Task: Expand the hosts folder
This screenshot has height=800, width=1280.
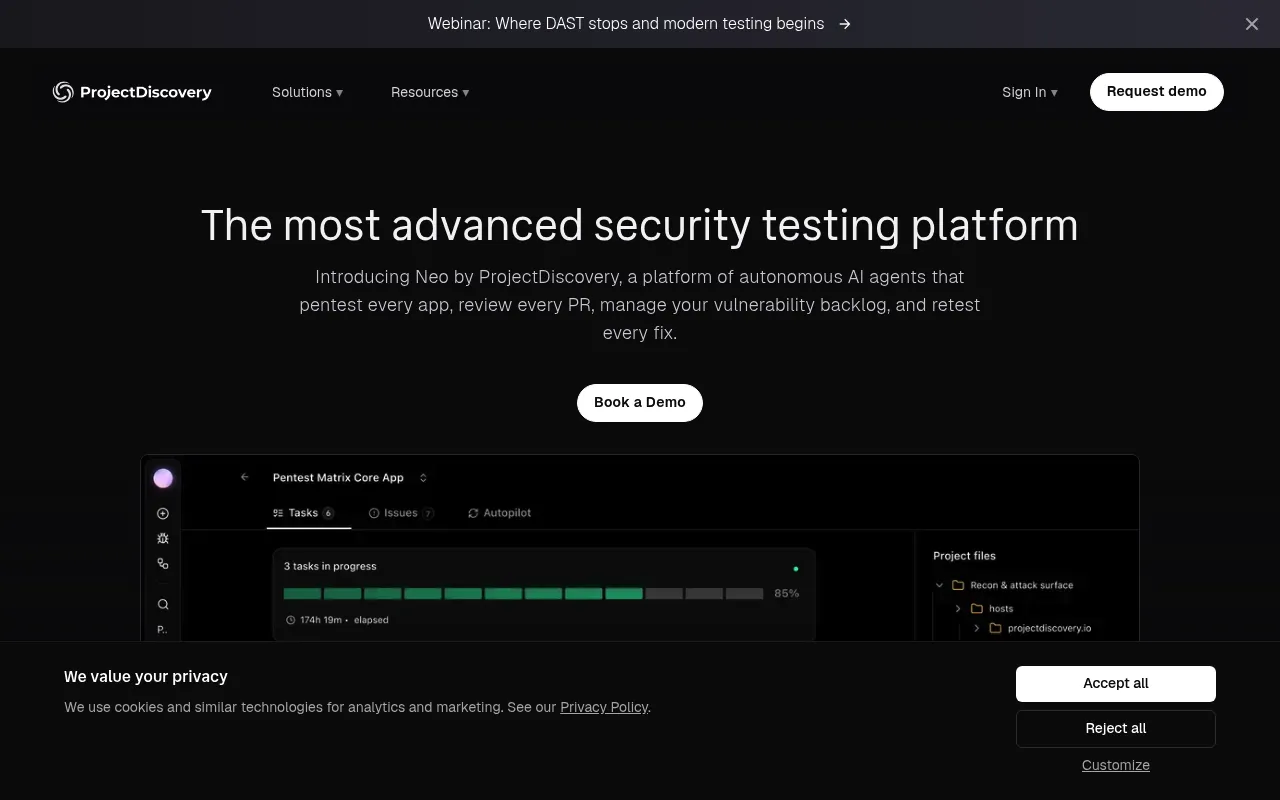Action: coord(958,608)
